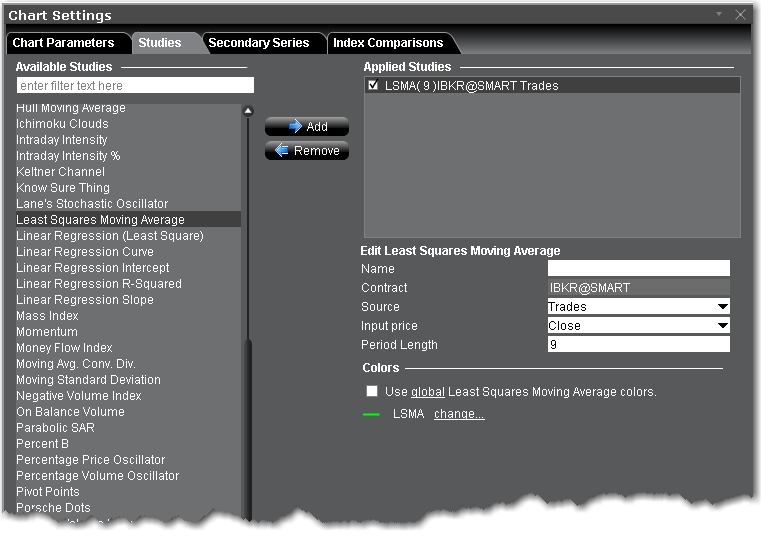761x537 pixels.
Task: Close the Chart Settings window
Action: [740, 15]
